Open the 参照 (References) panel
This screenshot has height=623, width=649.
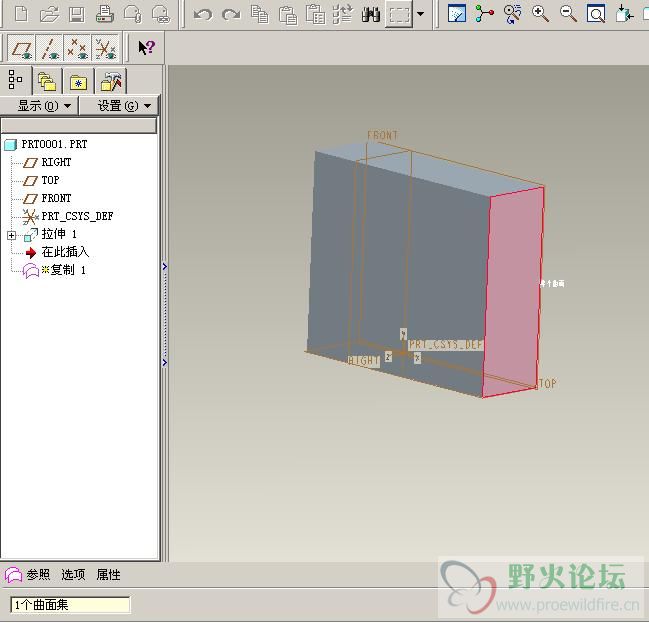tap(38, 575)
